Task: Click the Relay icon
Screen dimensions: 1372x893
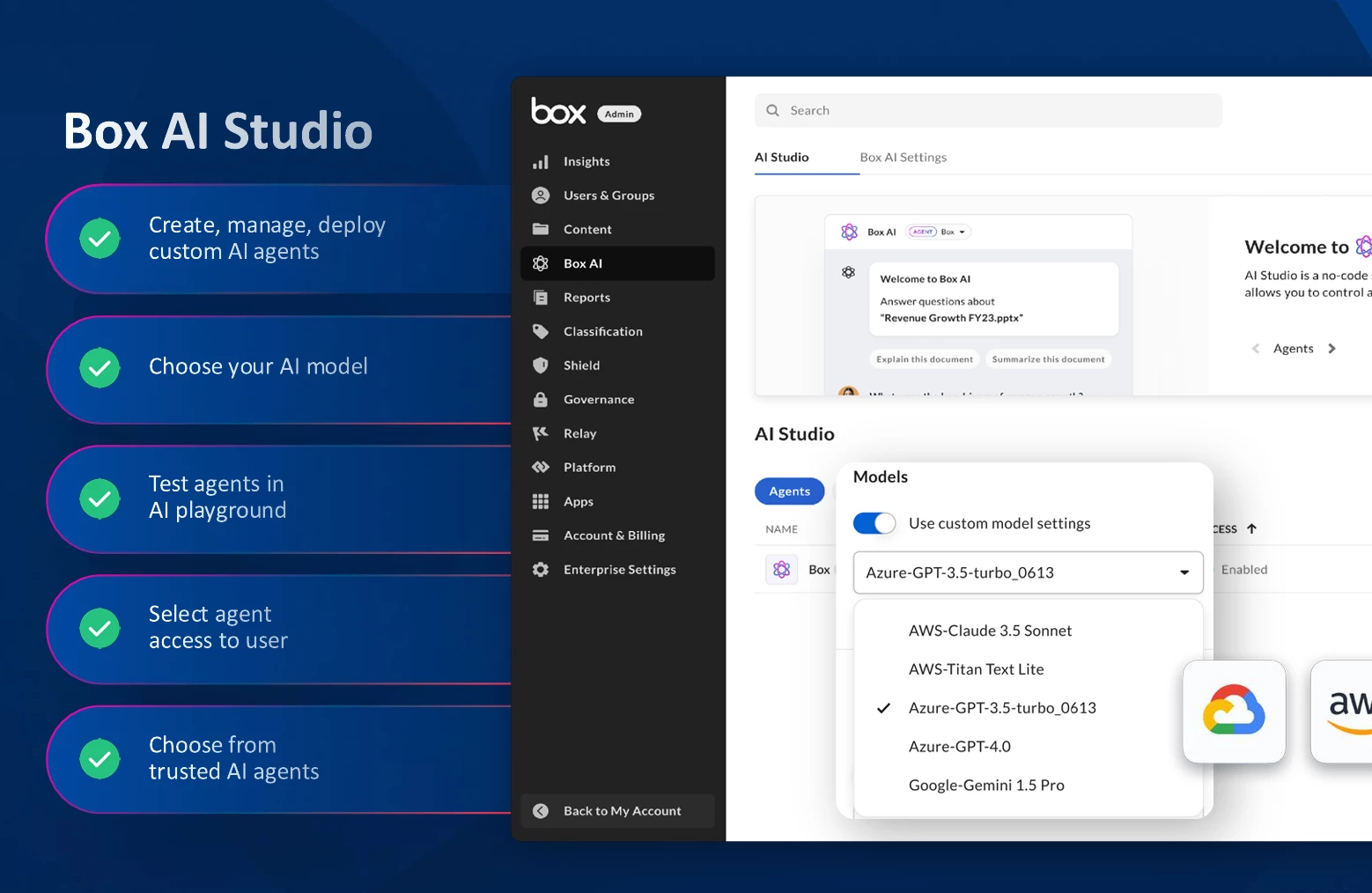Action: tap(541, 433)
